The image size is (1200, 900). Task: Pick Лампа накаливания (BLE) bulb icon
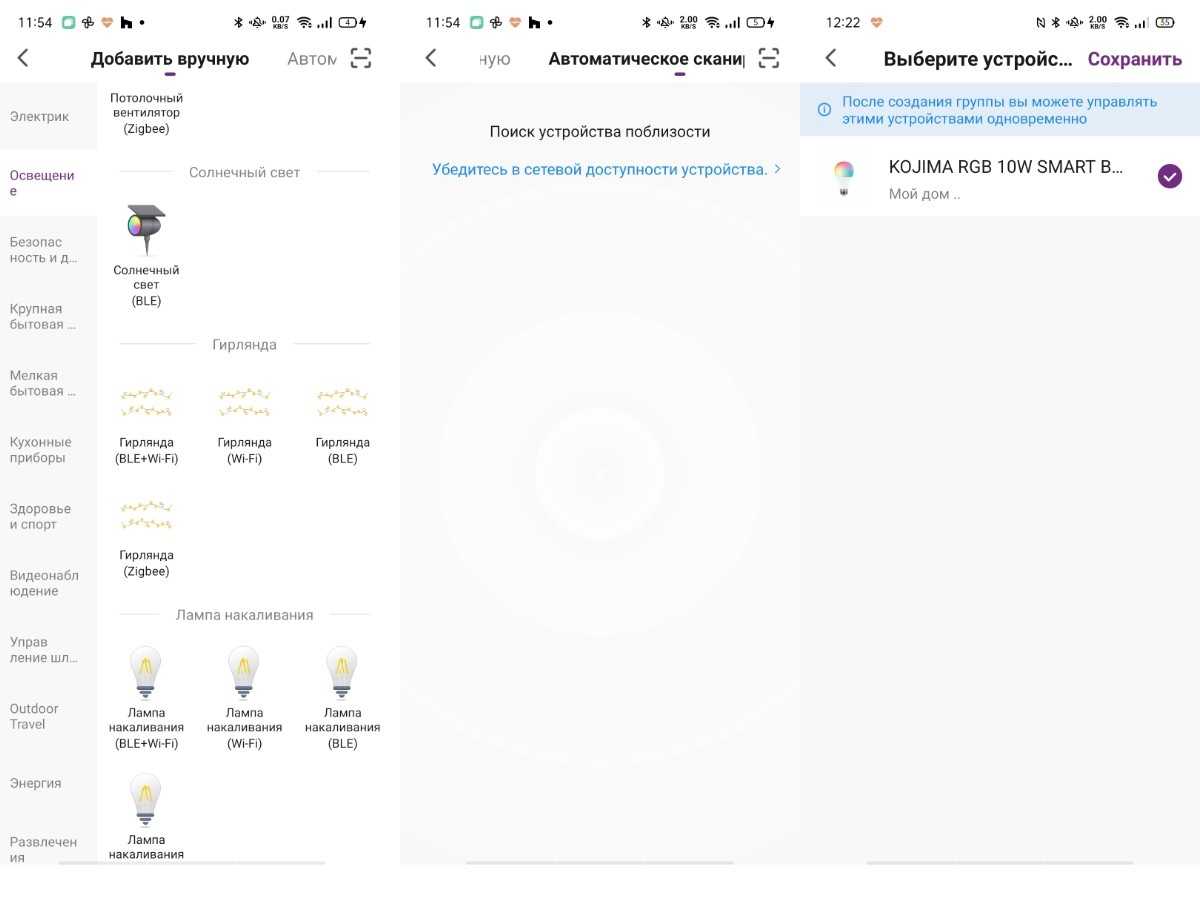pyautogui.click(x=342, y=672)
